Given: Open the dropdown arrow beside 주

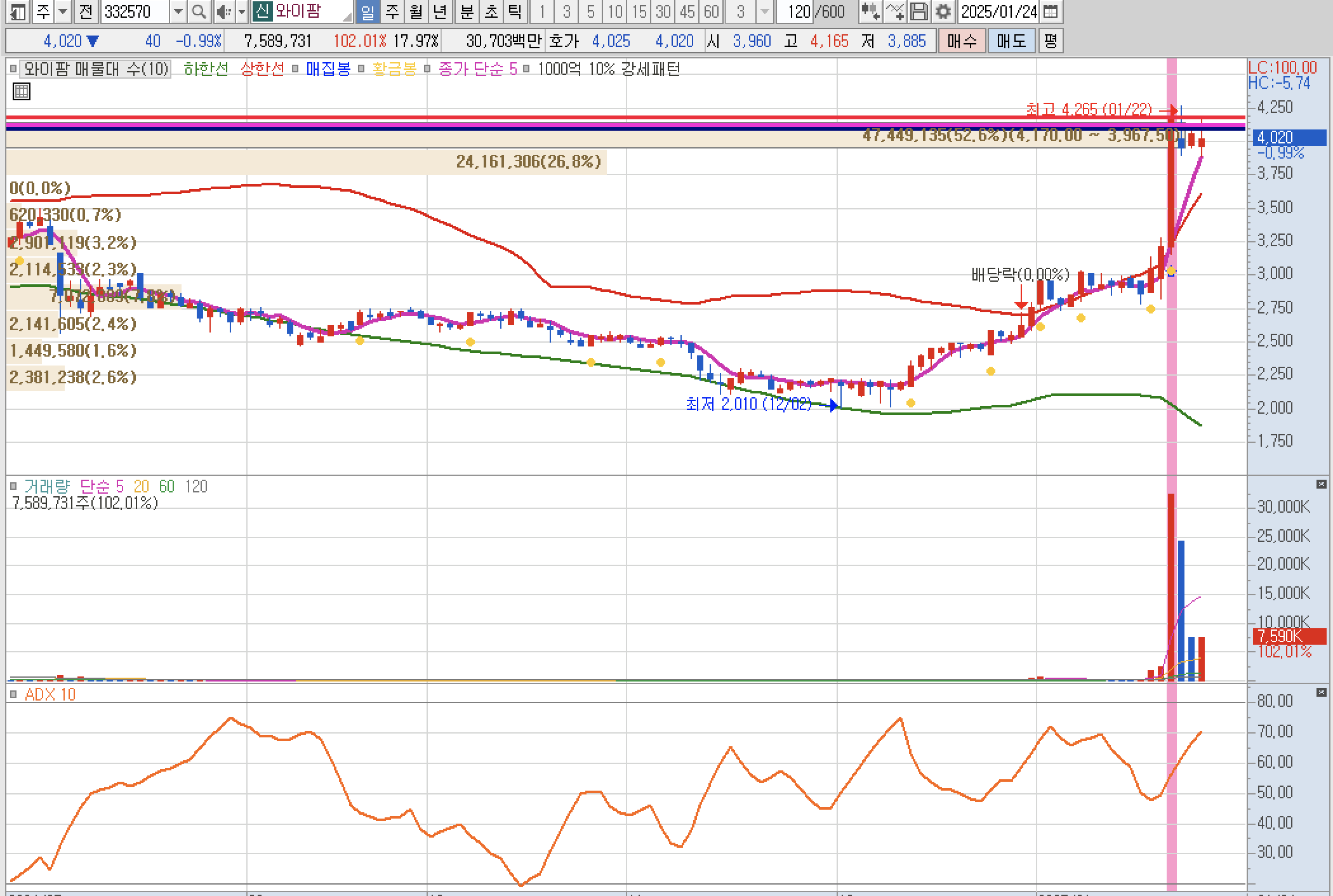Looking at the screenshot, I should click(x=63, y=11).
